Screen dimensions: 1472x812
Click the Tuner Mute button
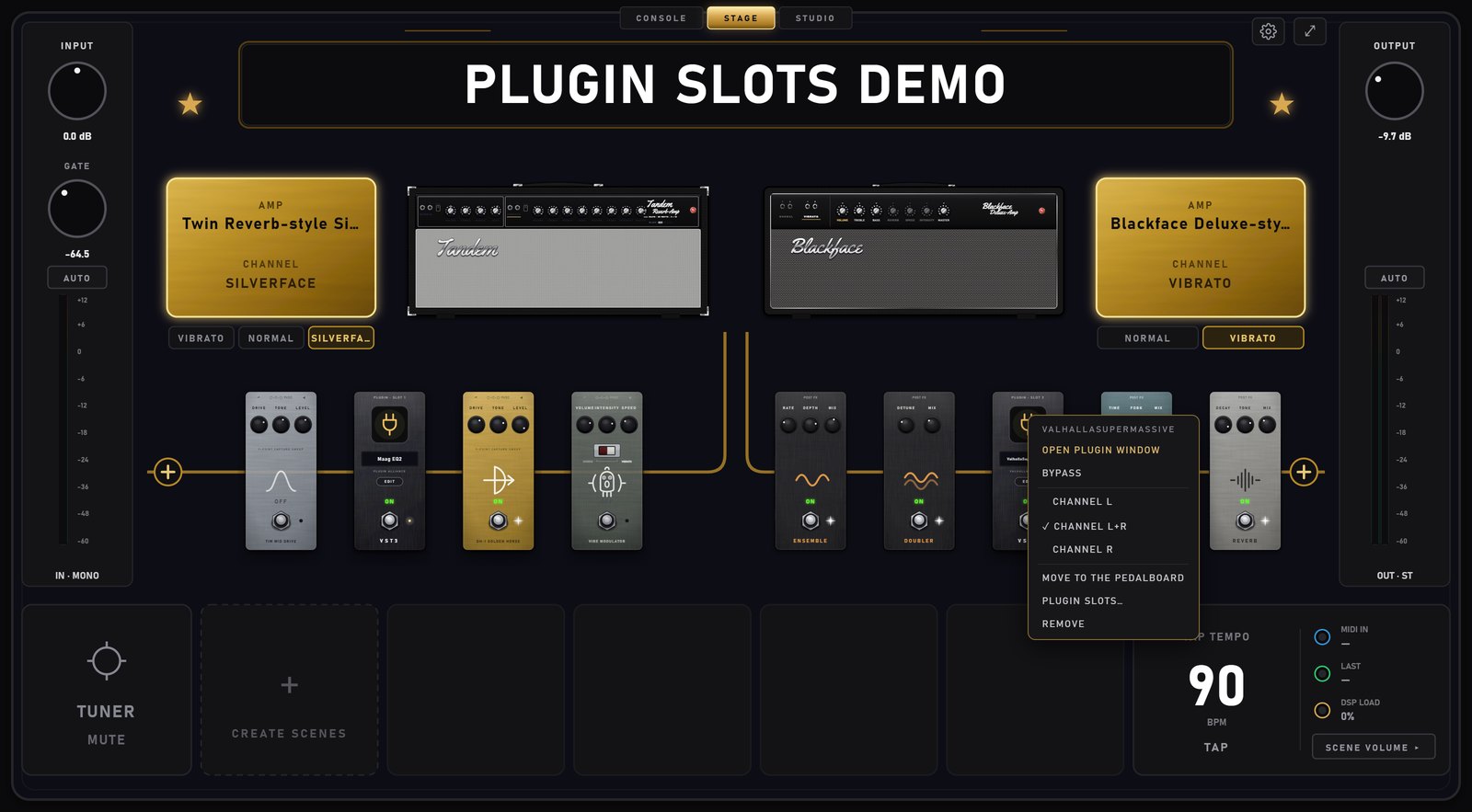pos(106,739)
